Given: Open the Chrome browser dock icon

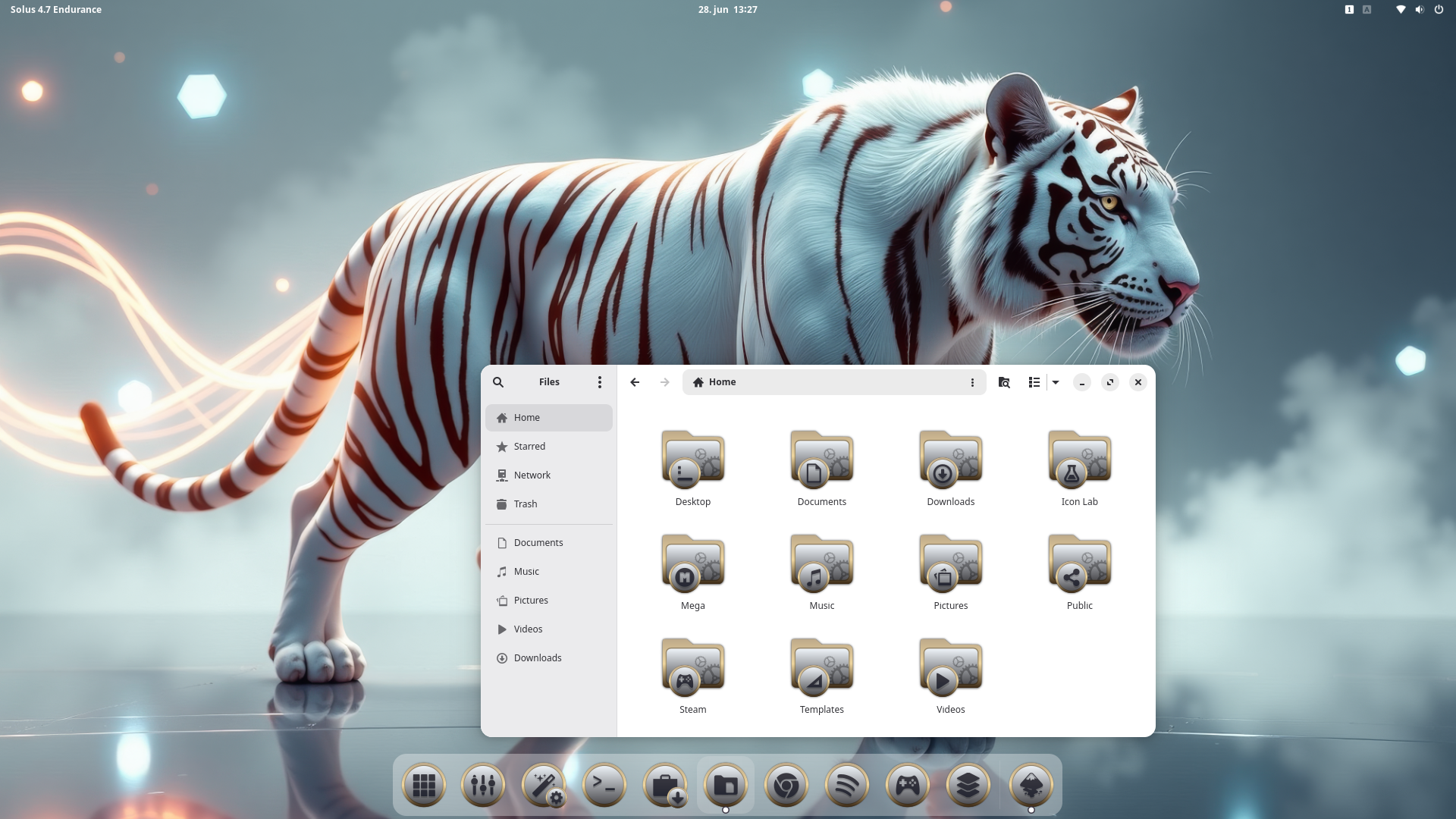Looking at the screenshot, I should click(x=786, y=785).
